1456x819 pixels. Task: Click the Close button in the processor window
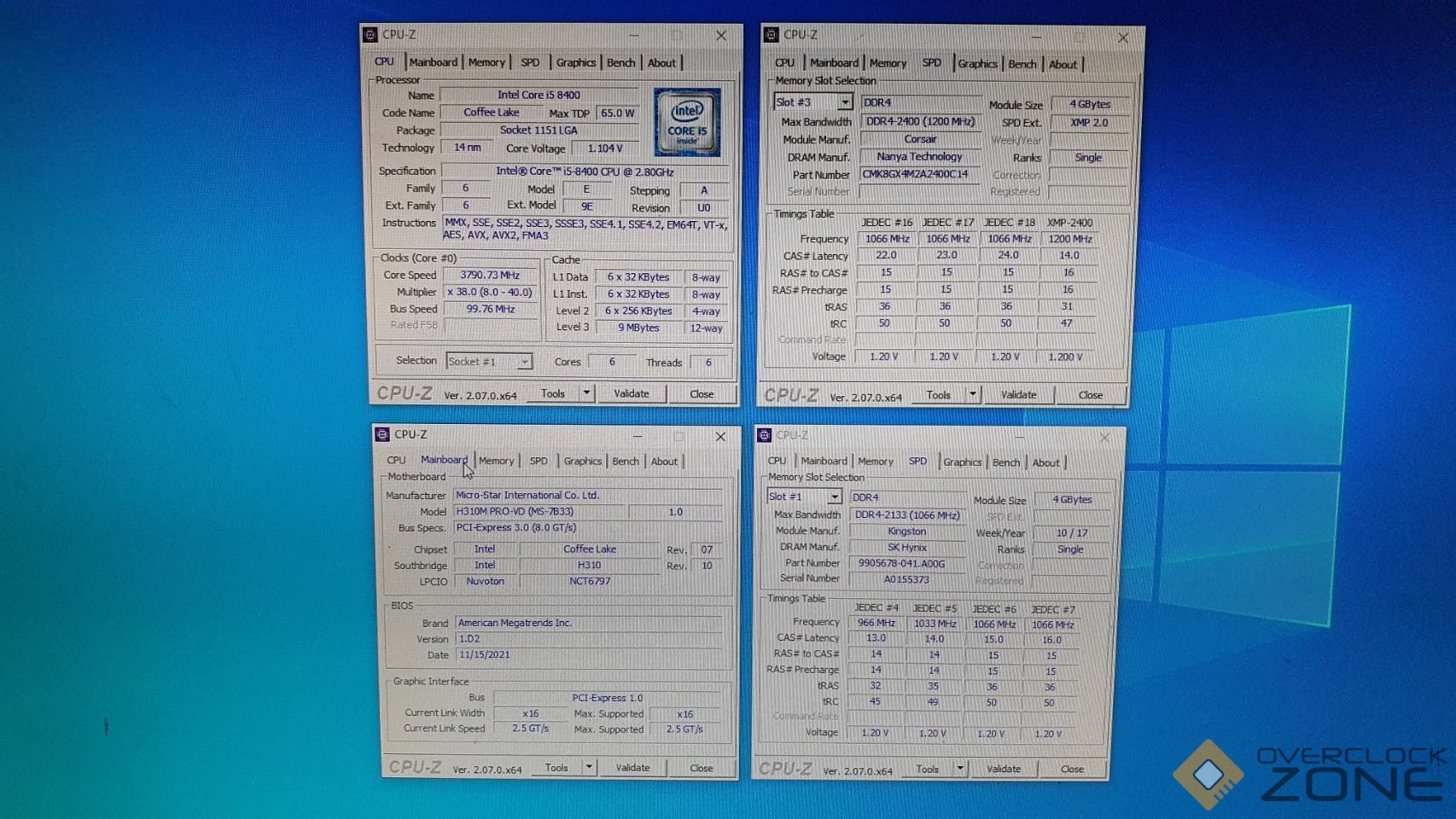(702, 394)
